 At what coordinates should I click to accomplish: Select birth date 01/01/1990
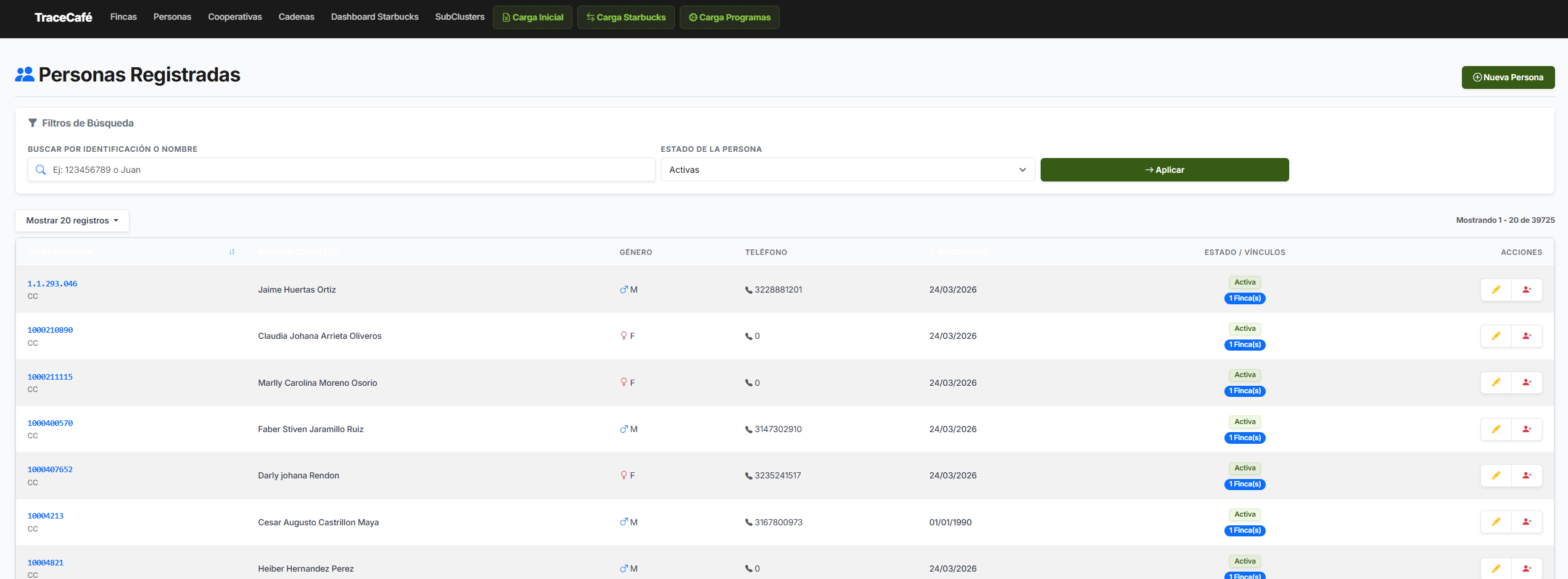pos(951,522)
